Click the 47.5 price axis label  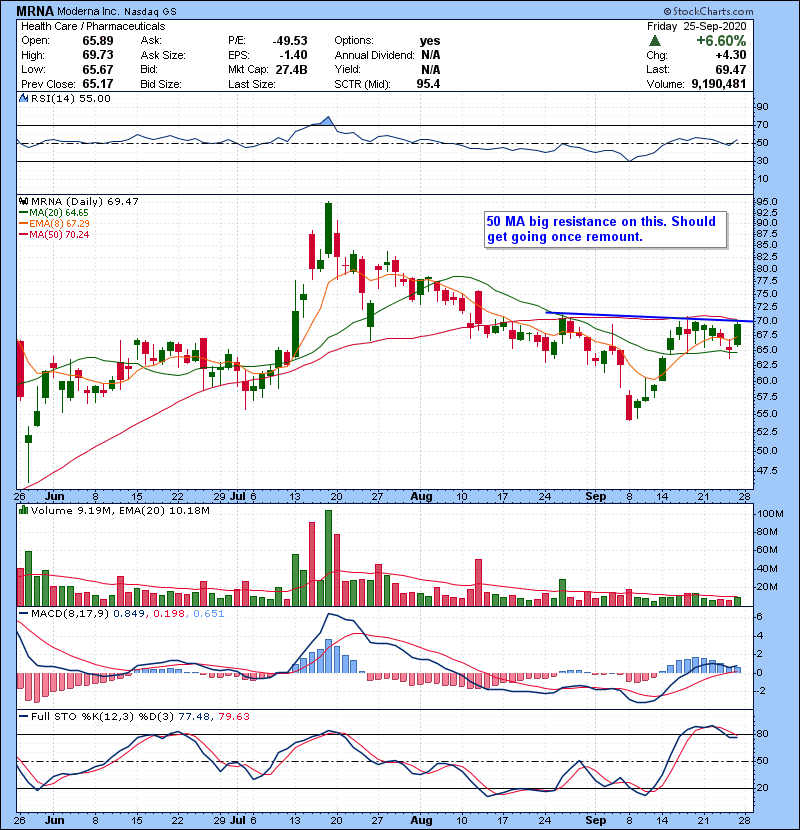(x=768, y=470)
